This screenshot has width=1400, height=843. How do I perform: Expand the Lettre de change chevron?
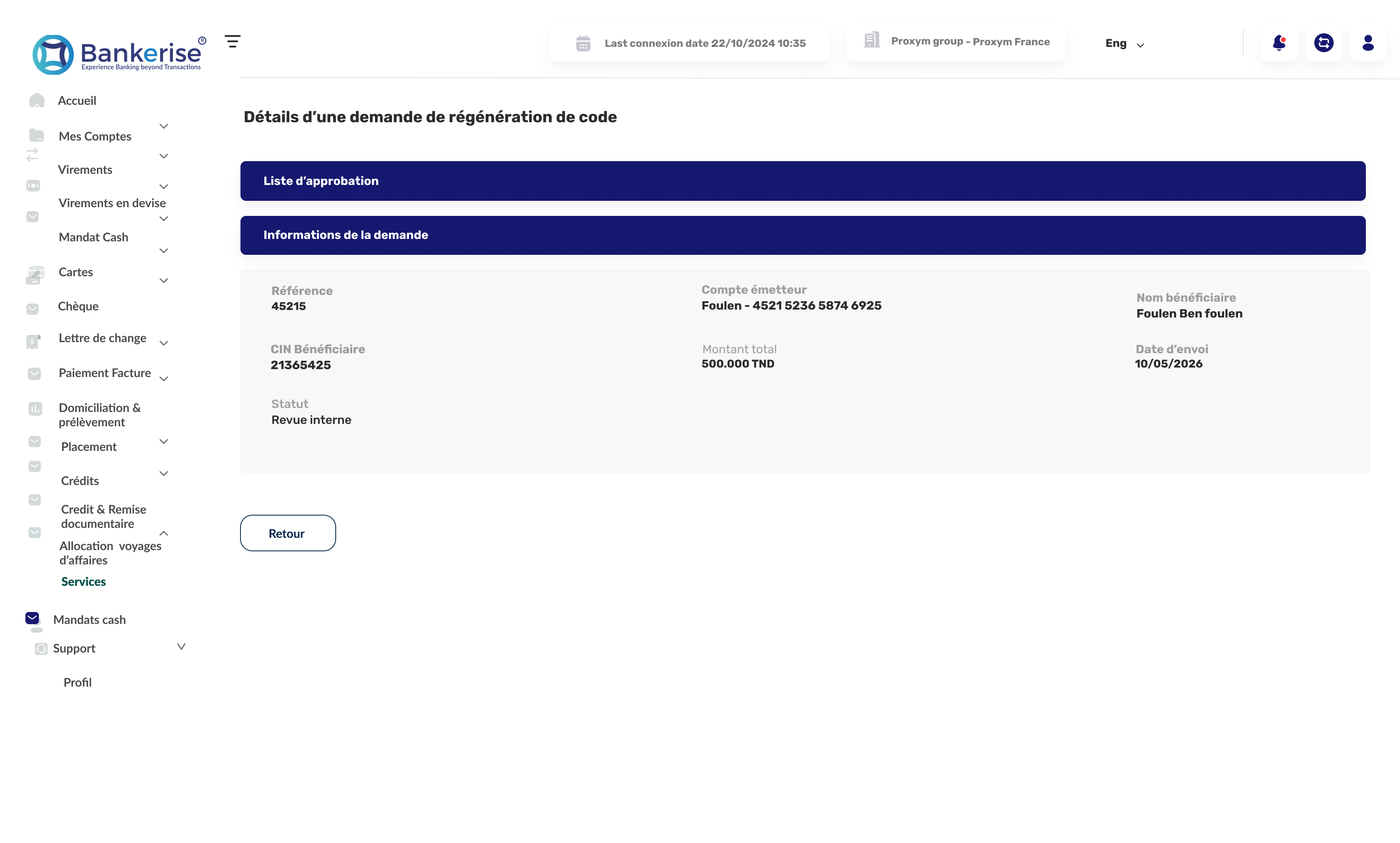[163, 343]
